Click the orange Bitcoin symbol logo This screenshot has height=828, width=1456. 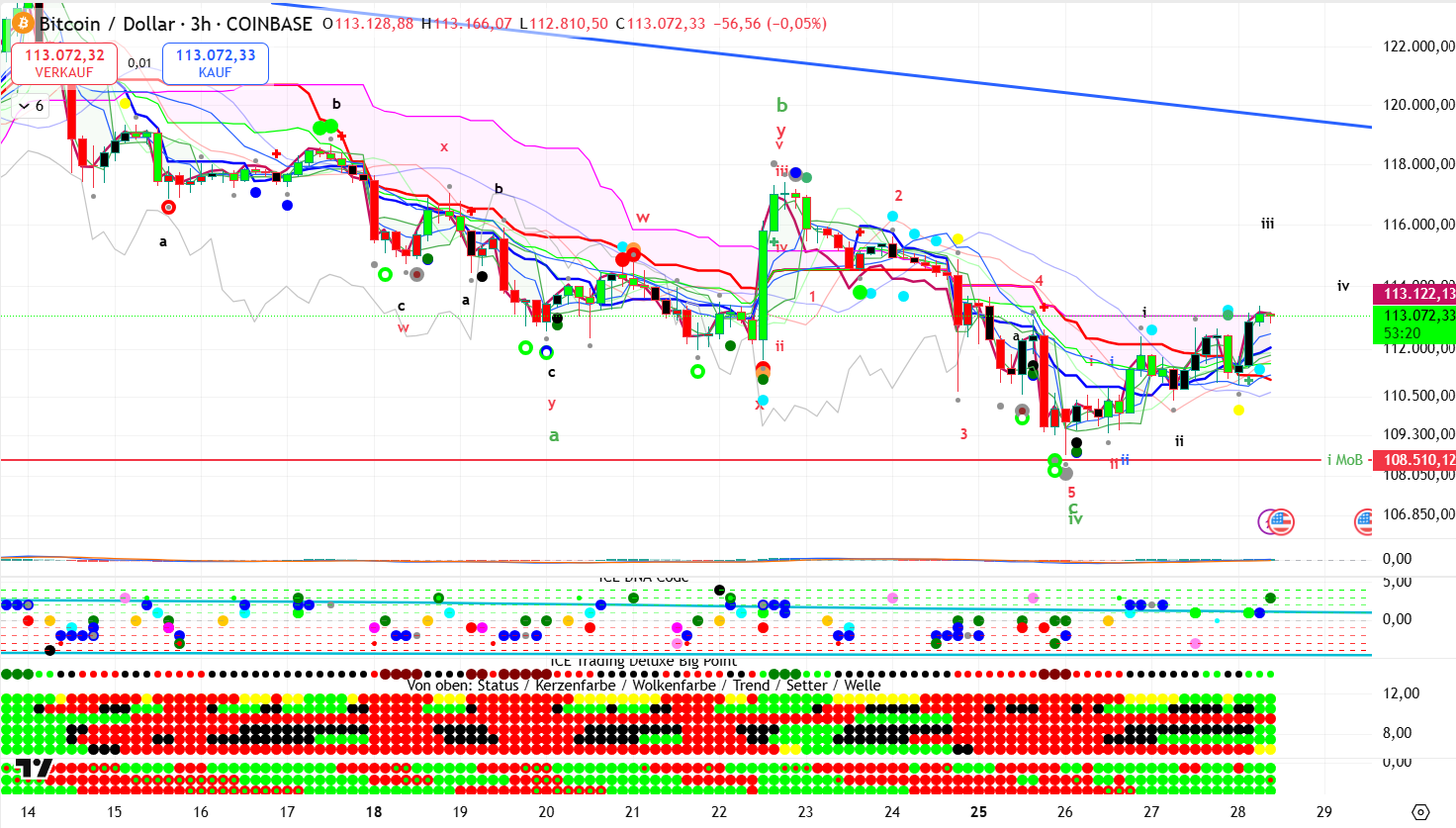click(x=22, y=23)
